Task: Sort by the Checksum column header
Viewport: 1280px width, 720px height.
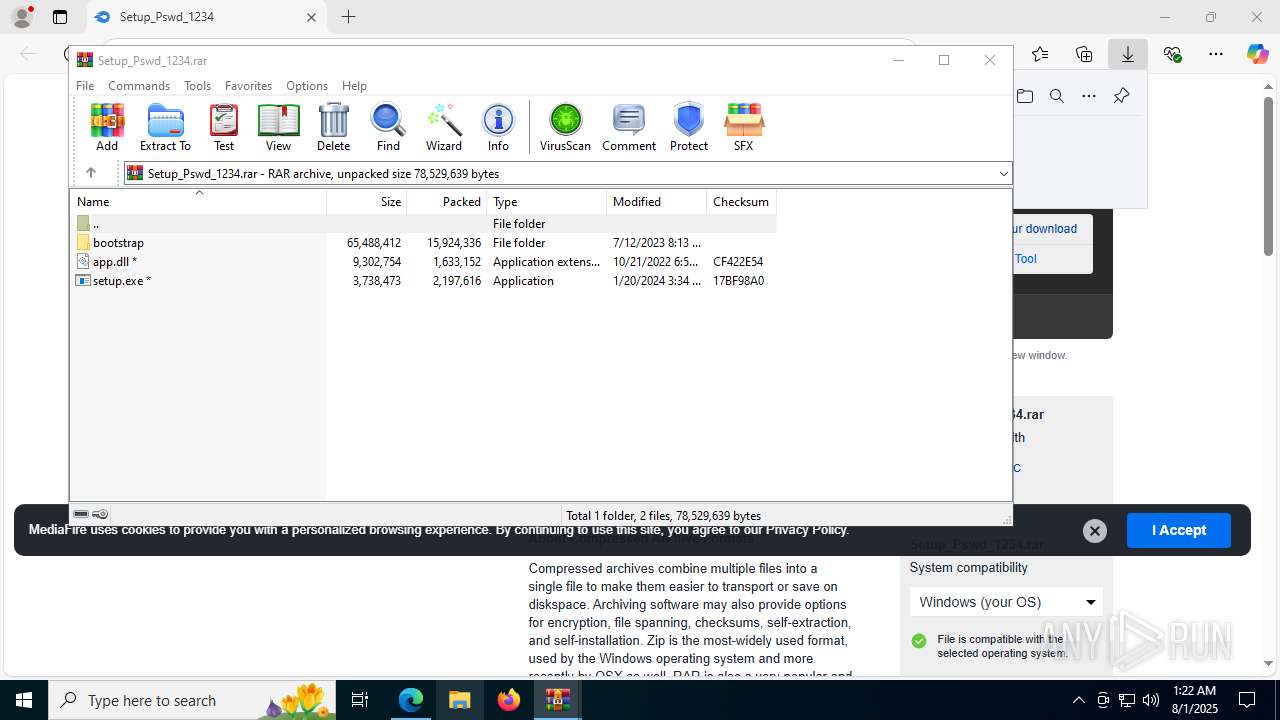Action: [741, 201]
